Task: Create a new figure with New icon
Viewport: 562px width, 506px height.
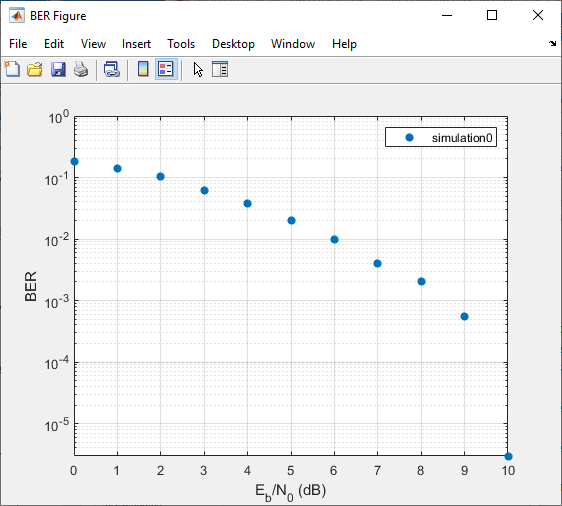Action: tap(12, 69)
